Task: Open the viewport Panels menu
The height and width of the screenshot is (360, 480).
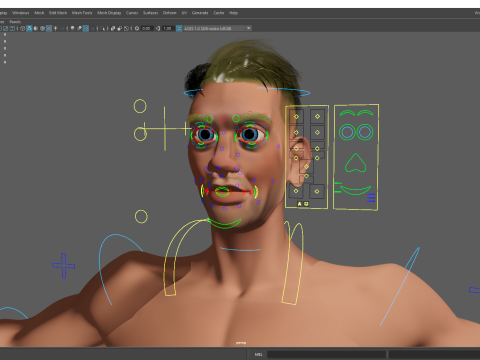Action: tap(15, 22)
